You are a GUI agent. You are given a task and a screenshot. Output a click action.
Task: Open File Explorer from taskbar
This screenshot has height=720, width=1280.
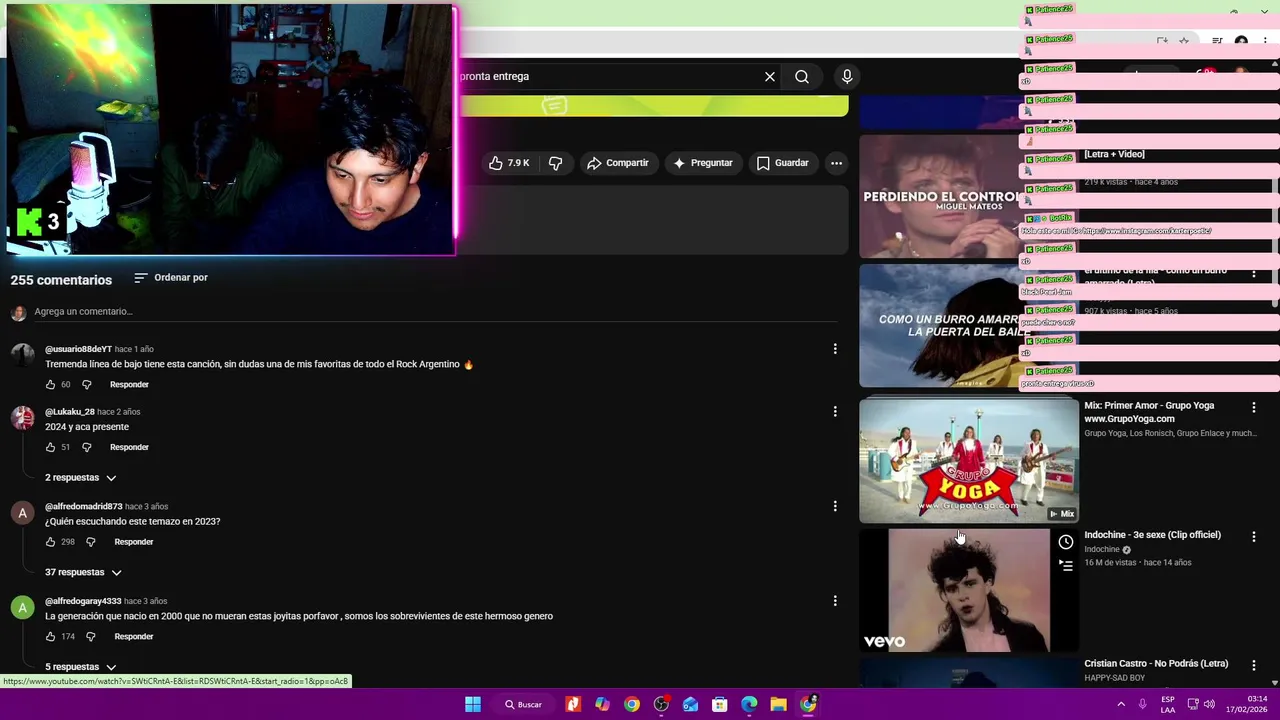click(778, 704)
